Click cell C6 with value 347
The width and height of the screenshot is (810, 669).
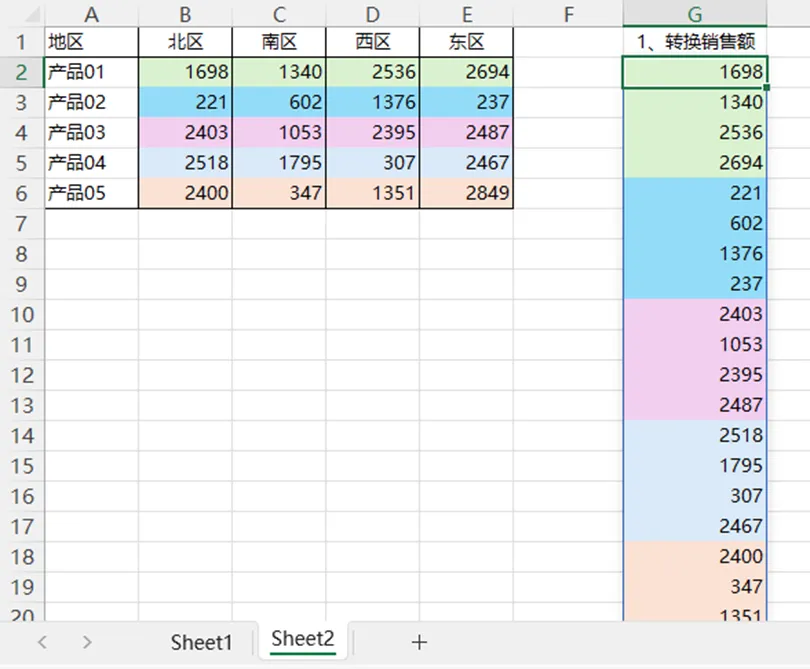pos(279,193)
